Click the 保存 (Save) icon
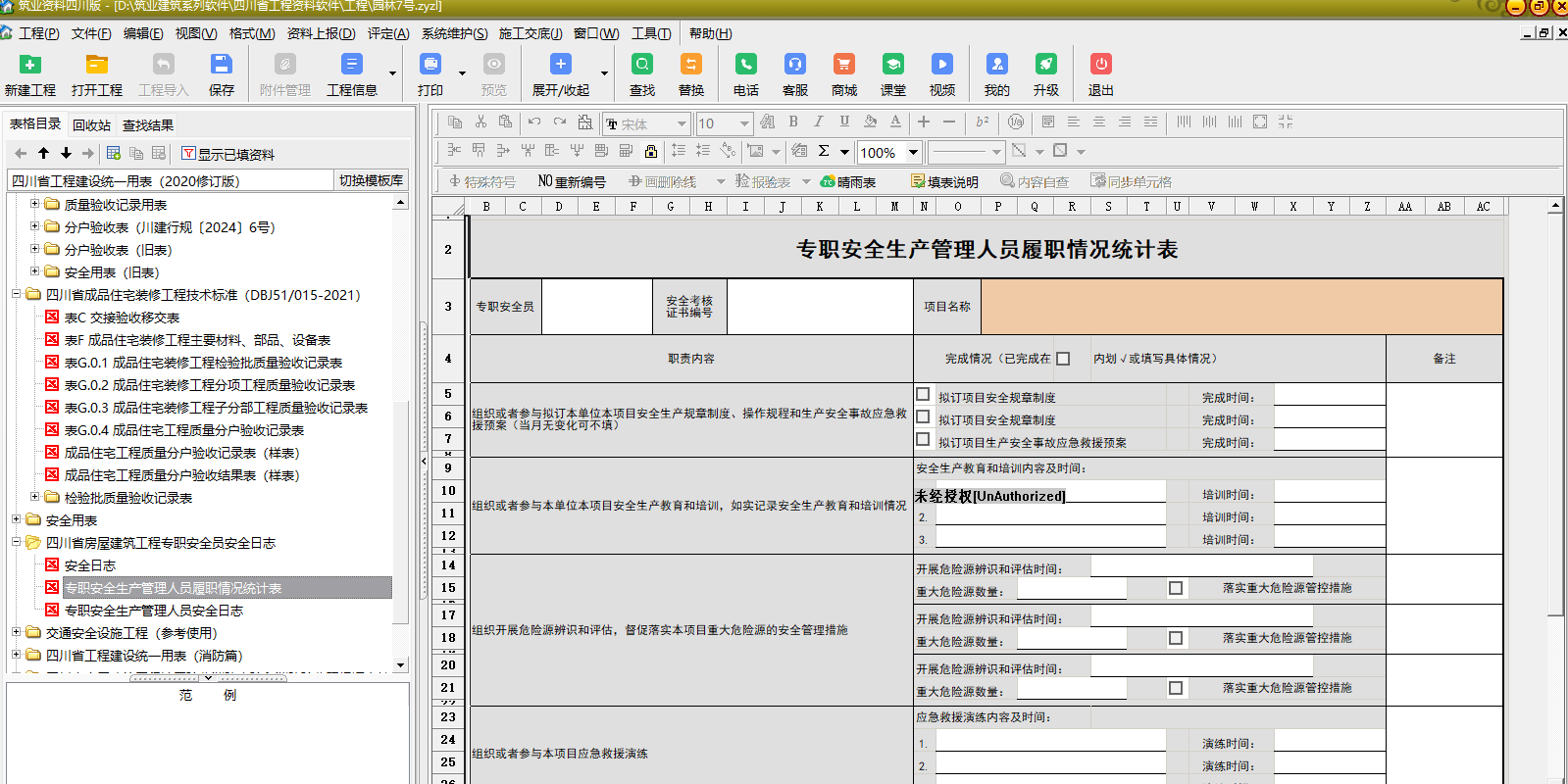Viewport: 1568px width, 784px height. coord(221,65)
